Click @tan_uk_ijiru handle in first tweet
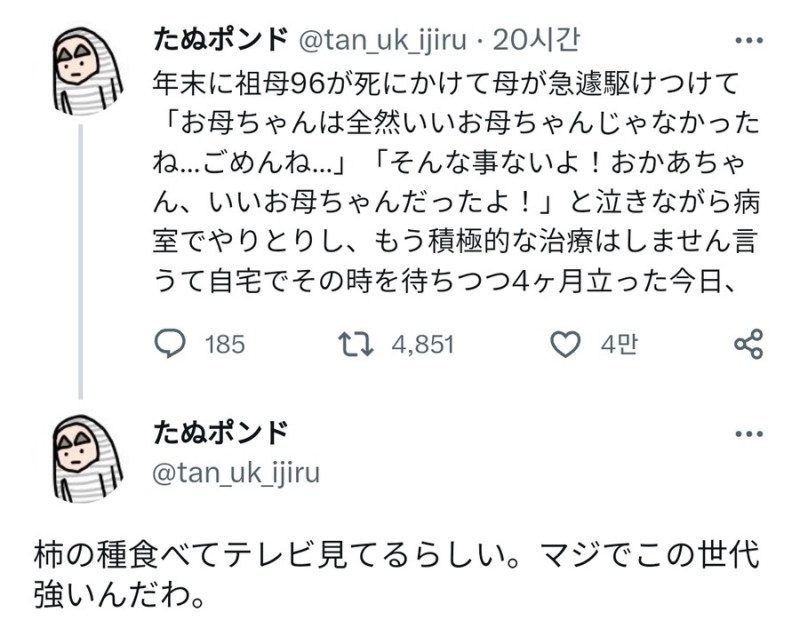The height and width of the screenshot is (620, 800). click(382, 41)
